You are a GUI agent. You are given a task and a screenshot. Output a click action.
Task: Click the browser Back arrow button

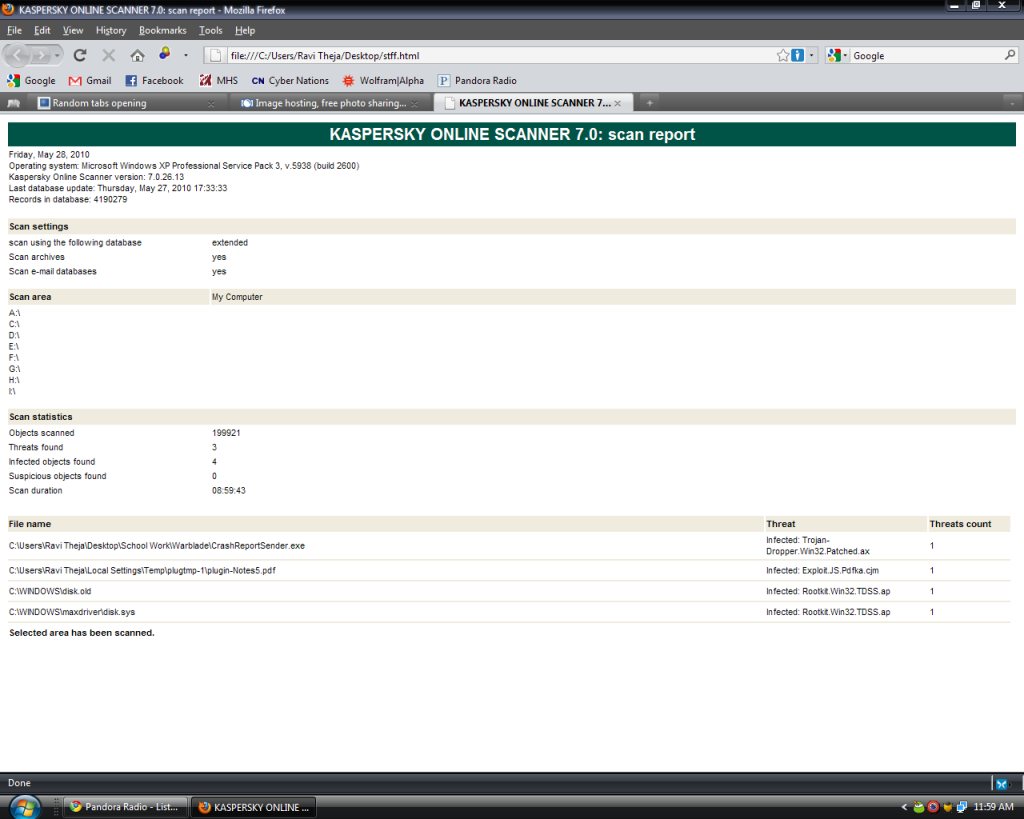click(x=19, y=56)
